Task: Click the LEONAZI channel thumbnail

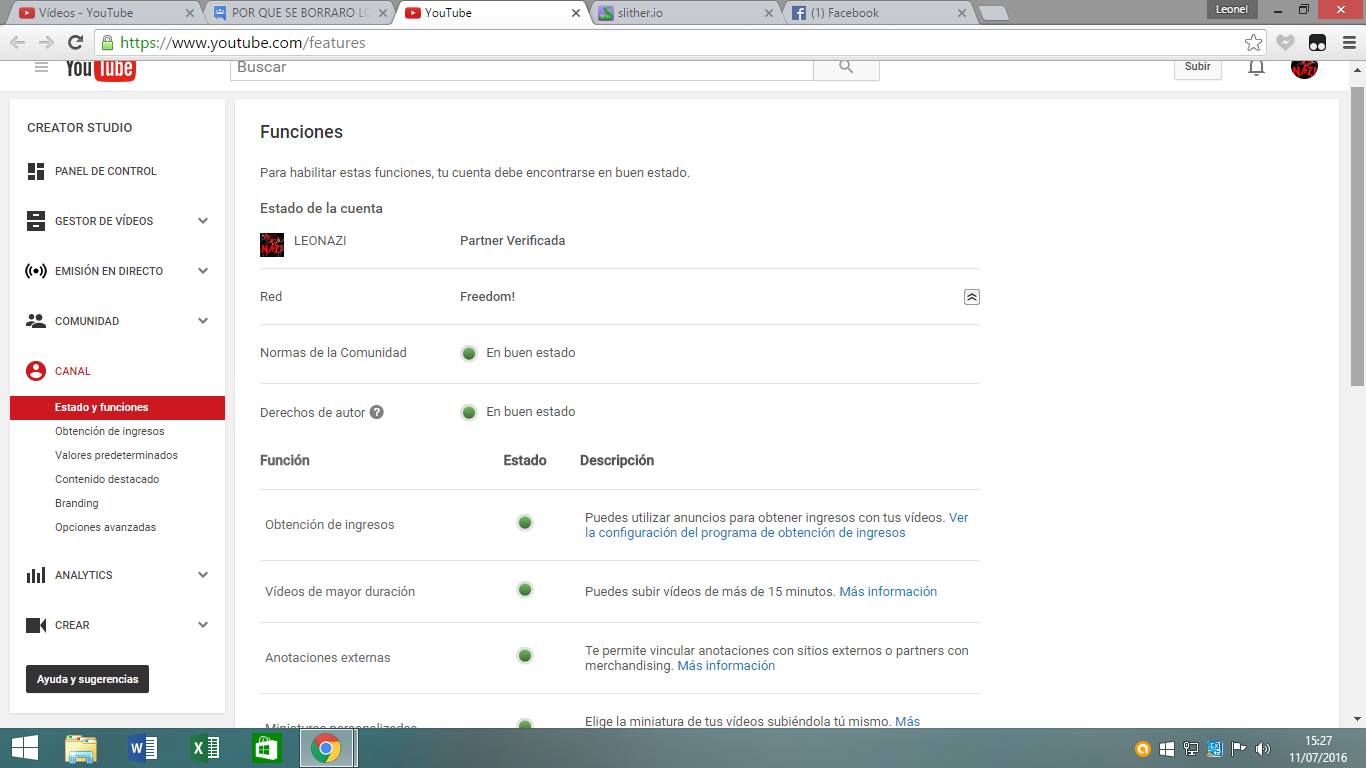Action: (x=272, y=244)
